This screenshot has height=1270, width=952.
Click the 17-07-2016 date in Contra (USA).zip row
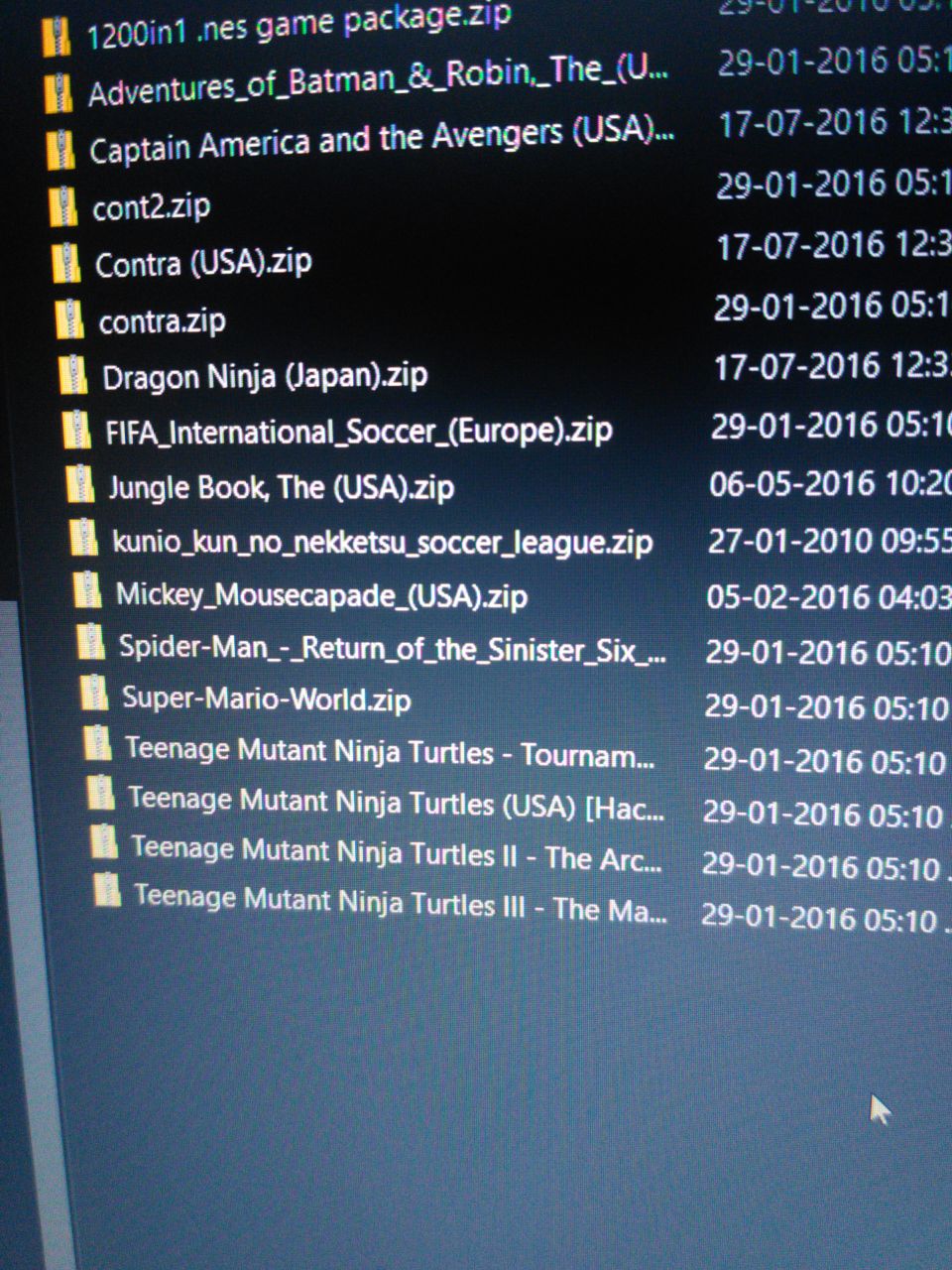point(799,246)
